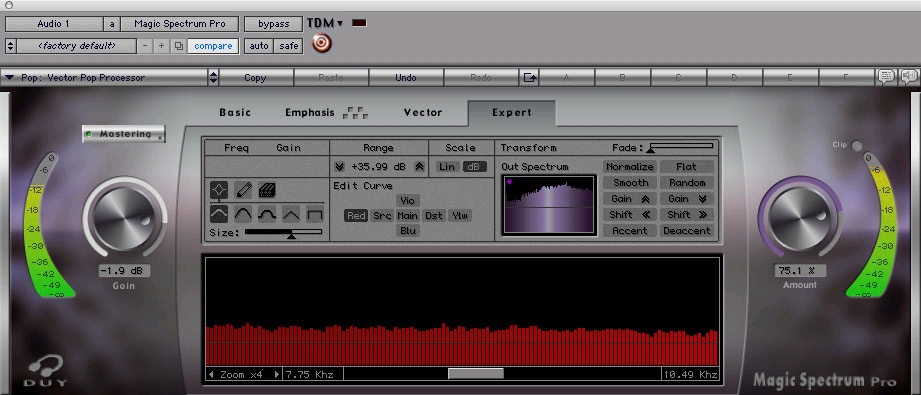Select the Dst edit curve
This screenshot has height=395, width=921.
434,216
